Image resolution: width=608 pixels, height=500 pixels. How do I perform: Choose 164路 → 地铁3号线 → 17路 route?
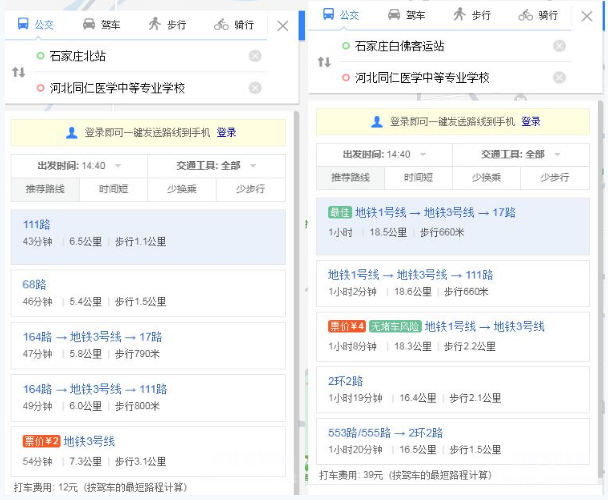coord(148,346)
